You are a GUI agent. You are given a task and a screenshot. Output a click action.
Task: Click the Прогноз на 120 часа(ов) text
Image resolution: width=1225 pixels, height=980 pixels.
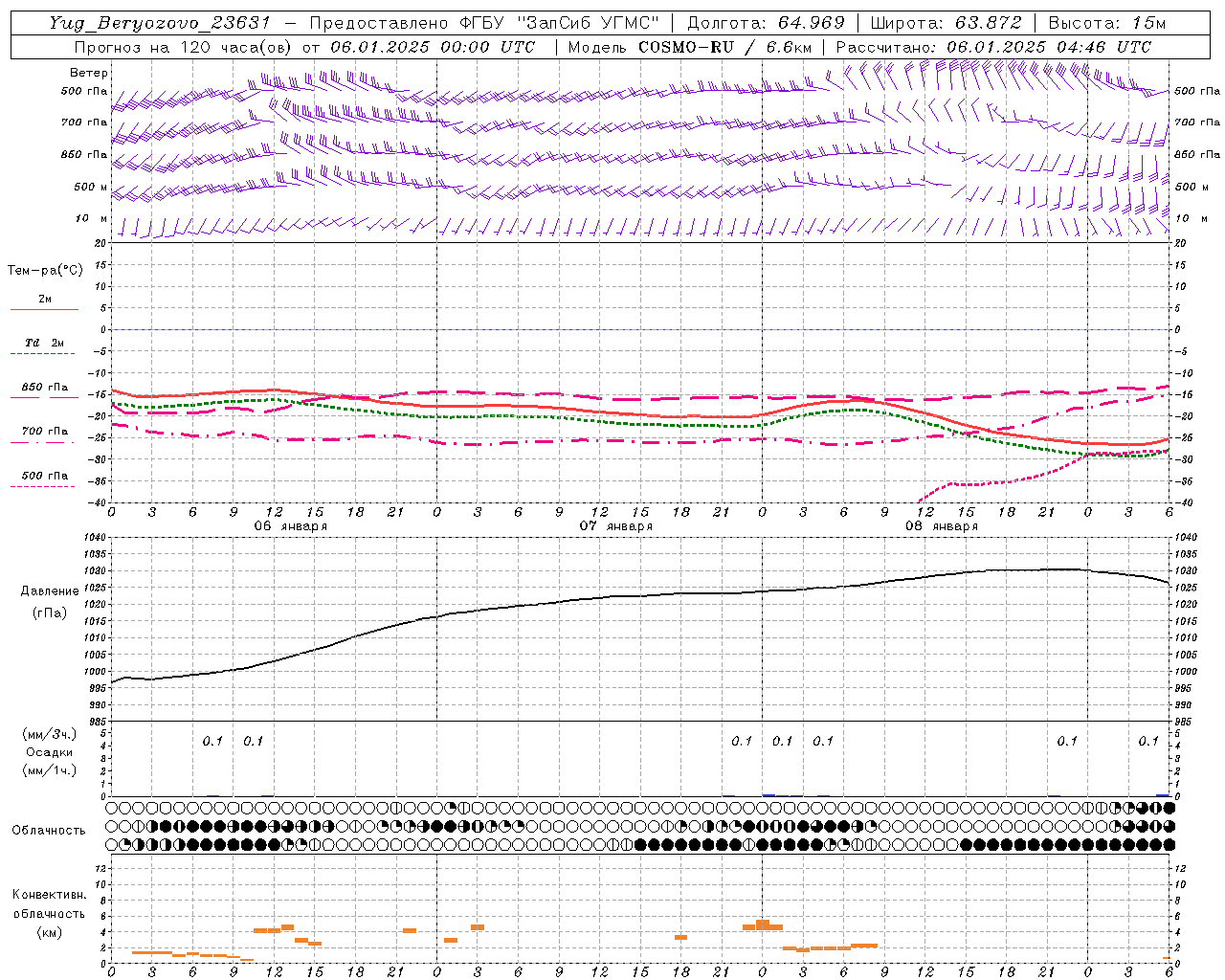[184, 47]
